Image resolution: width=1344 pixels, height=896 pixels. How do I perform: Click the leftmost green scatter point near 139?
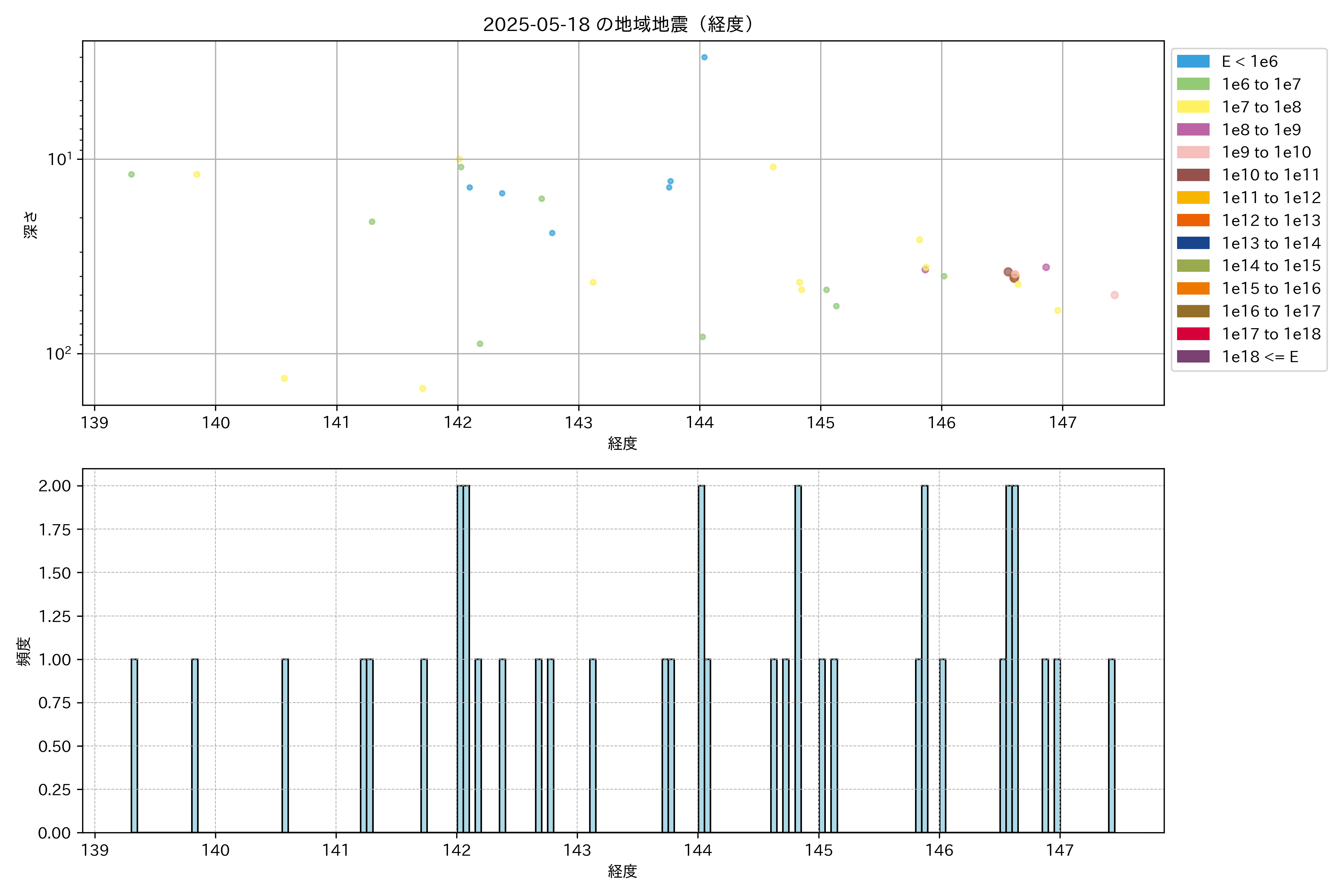pos(131,174)
